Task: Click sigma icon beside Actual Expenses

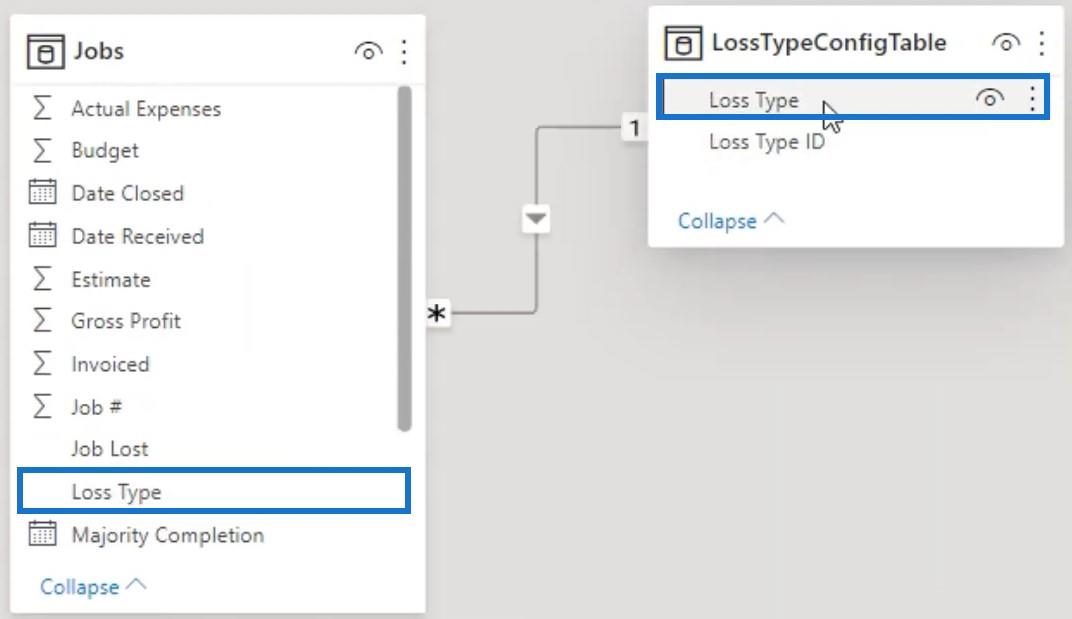Action: (x=42, y=108)
